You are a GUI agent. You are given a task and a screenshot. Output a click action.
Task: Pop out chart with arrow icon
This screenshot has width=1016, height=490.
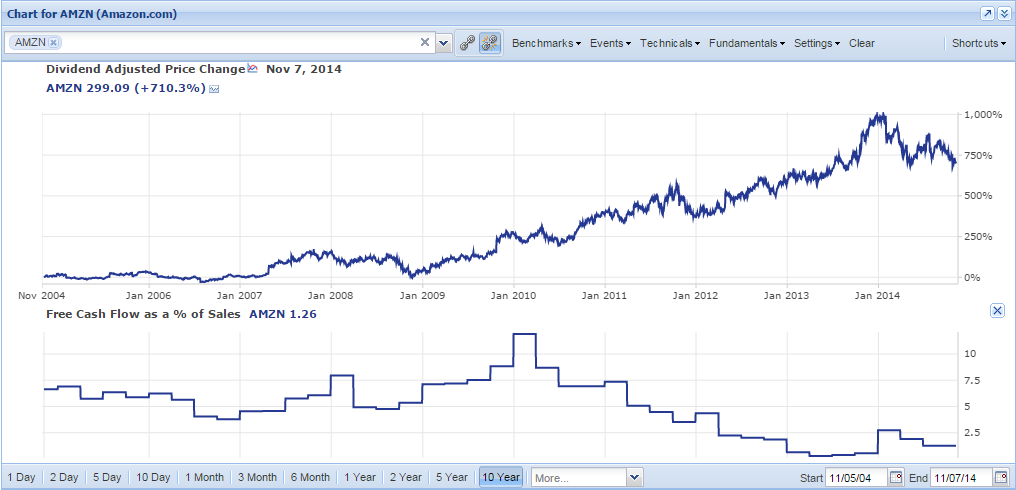[987, 14]
